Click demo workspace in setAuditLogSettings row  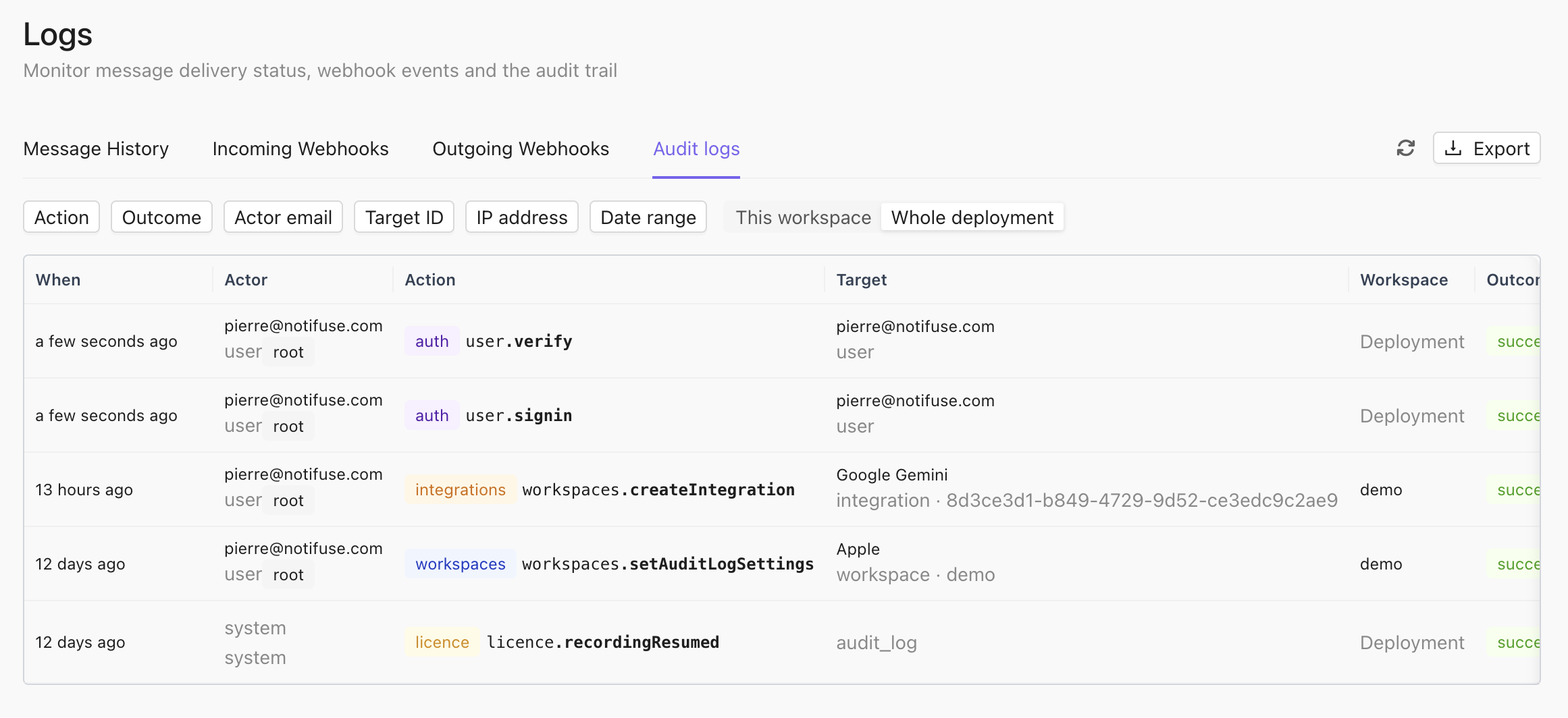point(1381,564)
